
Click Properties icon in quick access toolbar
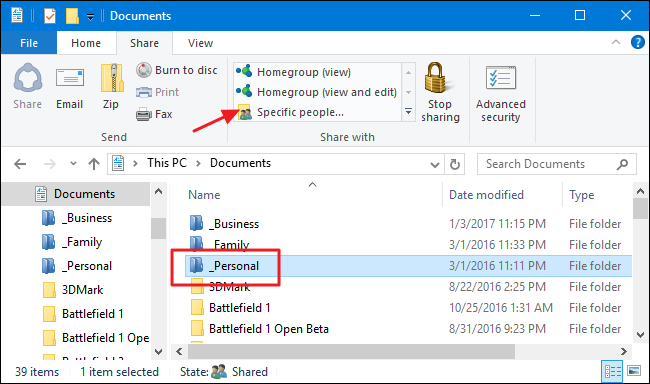tap(50, 16)
